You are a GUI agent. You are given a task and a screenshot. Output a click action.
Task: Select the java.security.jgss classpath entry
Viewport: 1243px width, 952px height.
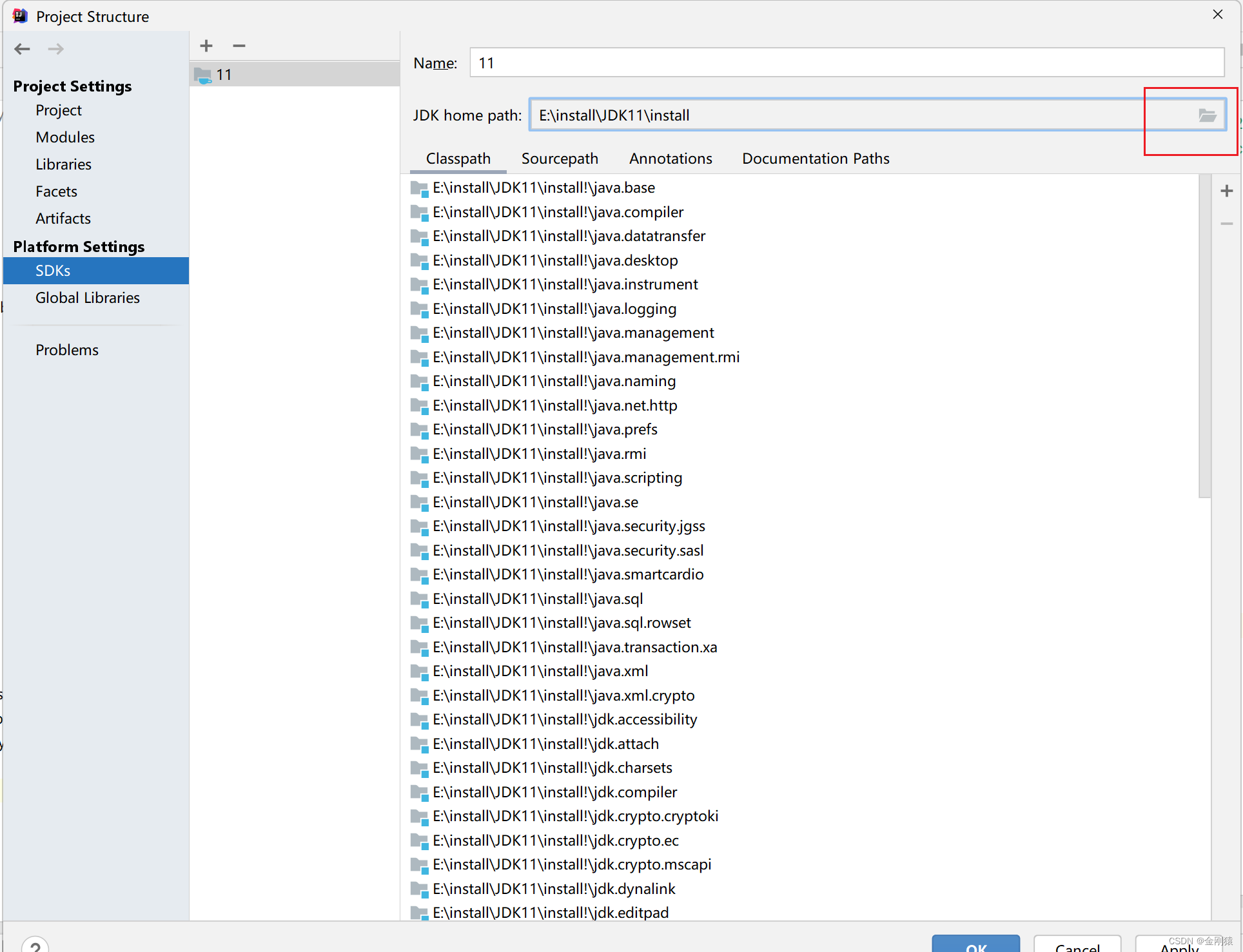(803, 526)
